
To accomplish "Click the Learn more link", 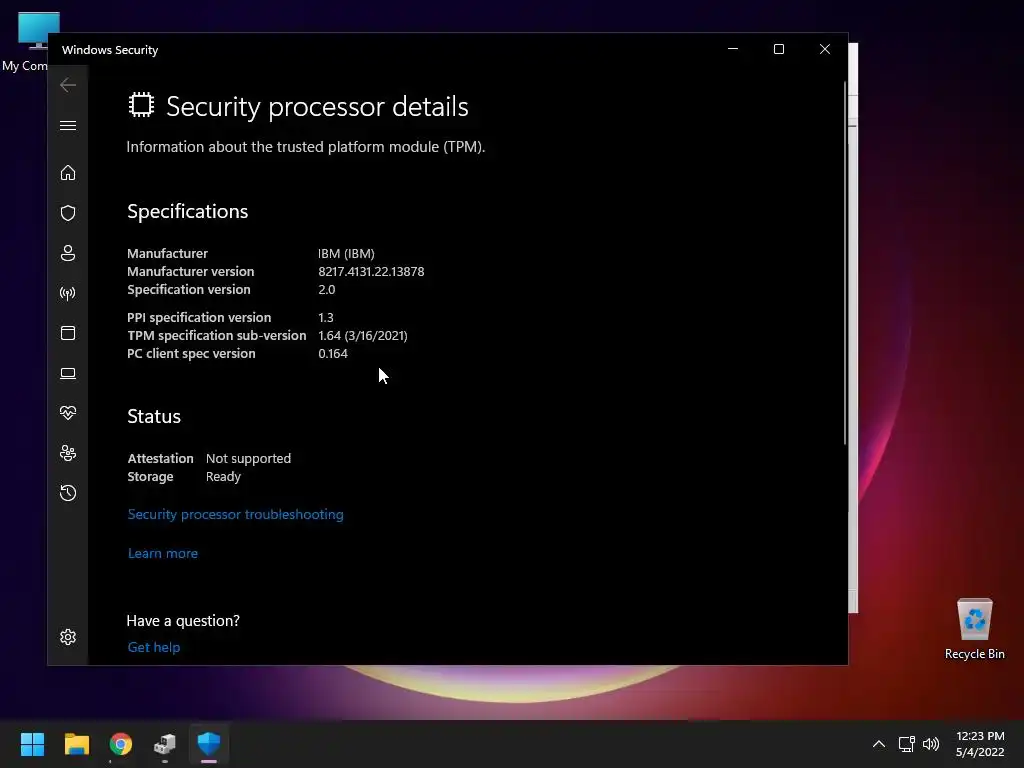I will click(163, 553).
